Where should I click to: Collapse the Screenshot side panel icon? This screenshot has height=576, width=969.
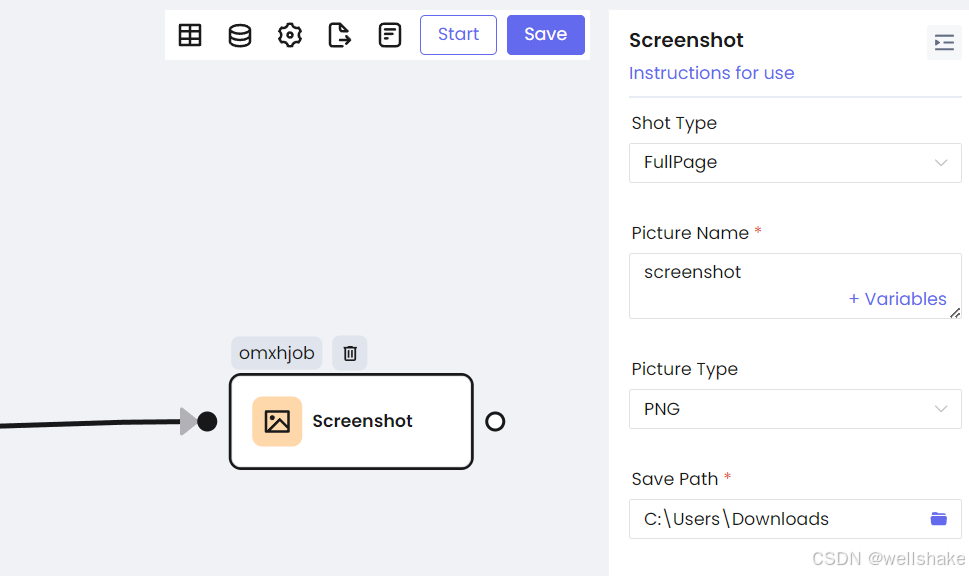pos(944,43)
